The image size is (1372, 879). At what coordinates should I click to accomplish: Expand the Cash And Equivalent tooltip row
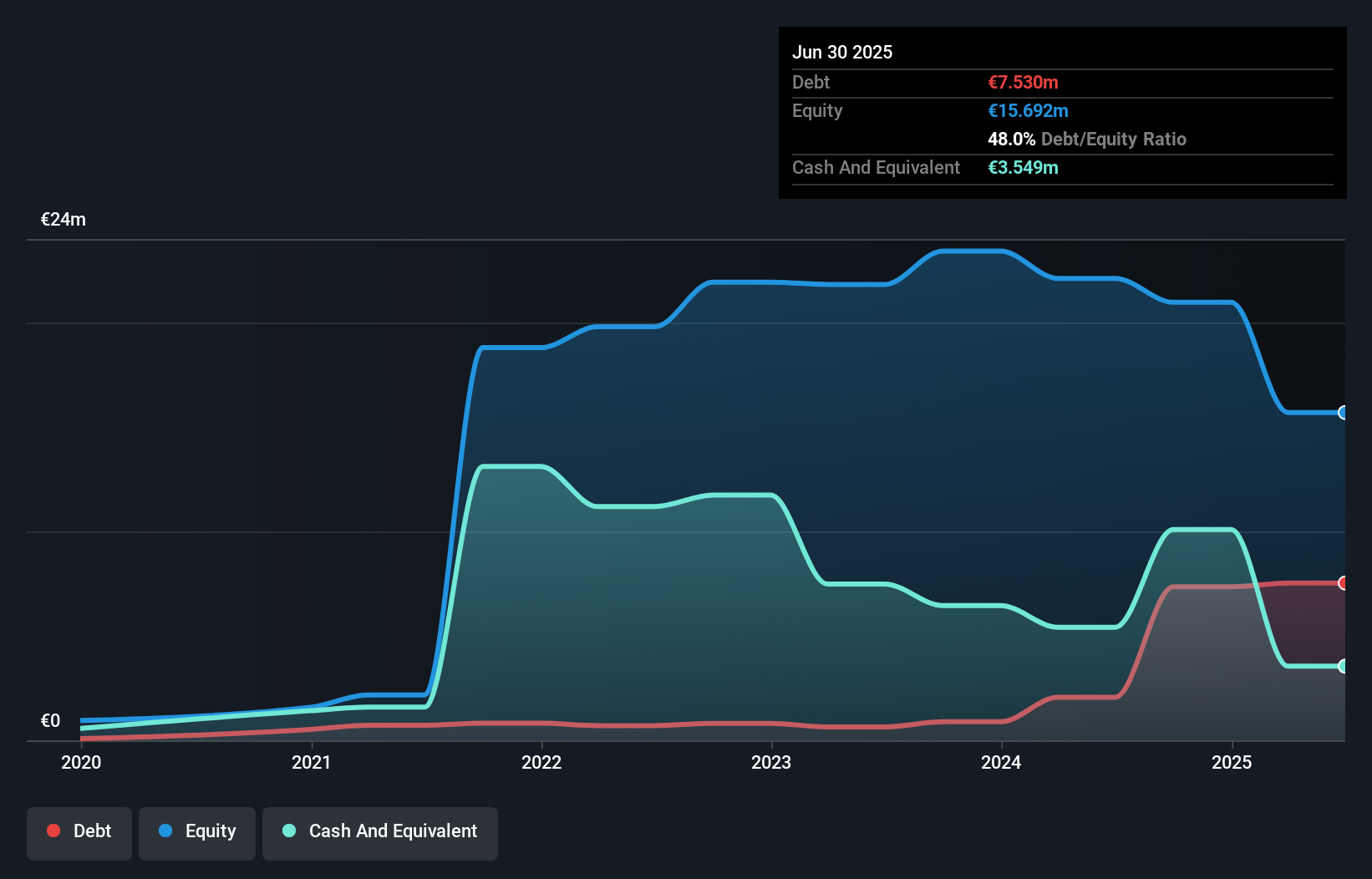[x=876, y=167]
